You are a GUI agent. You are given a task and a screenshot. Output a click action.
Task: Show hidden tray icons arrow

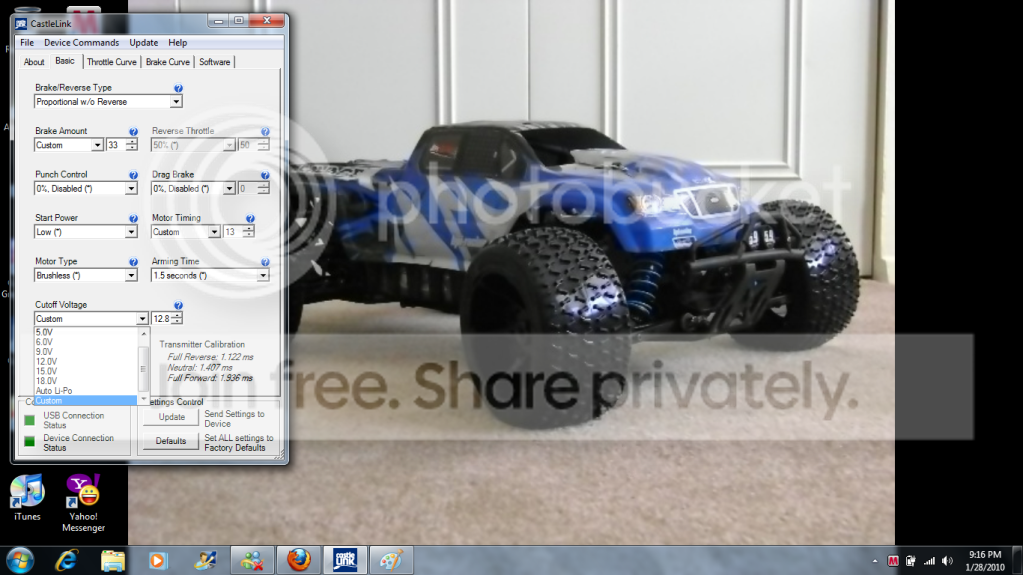pyautogui.click(x=875, y=561)
